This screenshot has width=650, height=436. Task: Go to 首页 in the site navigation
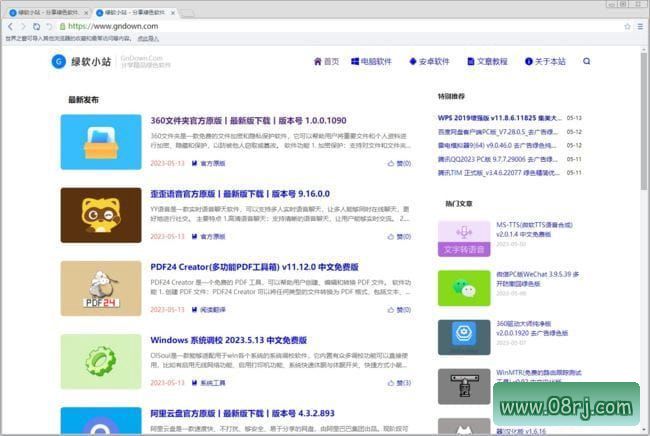coord(326,62)
